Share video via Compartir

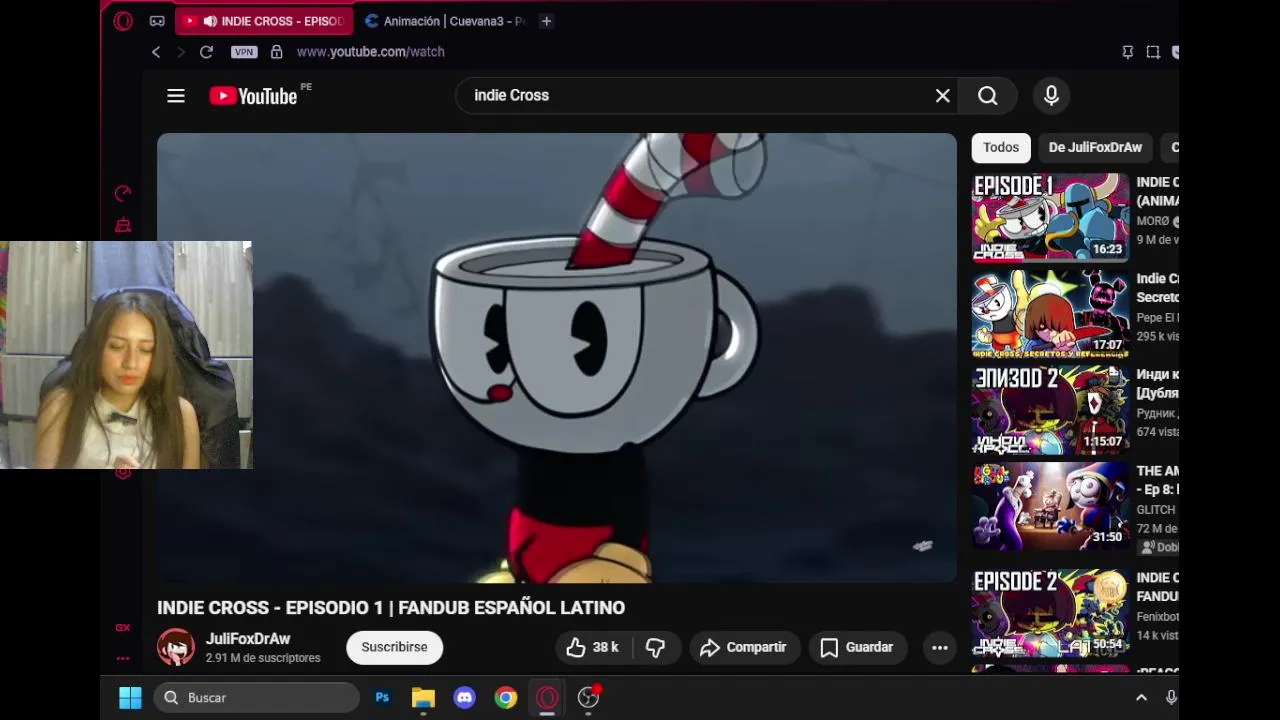tap(744, 647)
